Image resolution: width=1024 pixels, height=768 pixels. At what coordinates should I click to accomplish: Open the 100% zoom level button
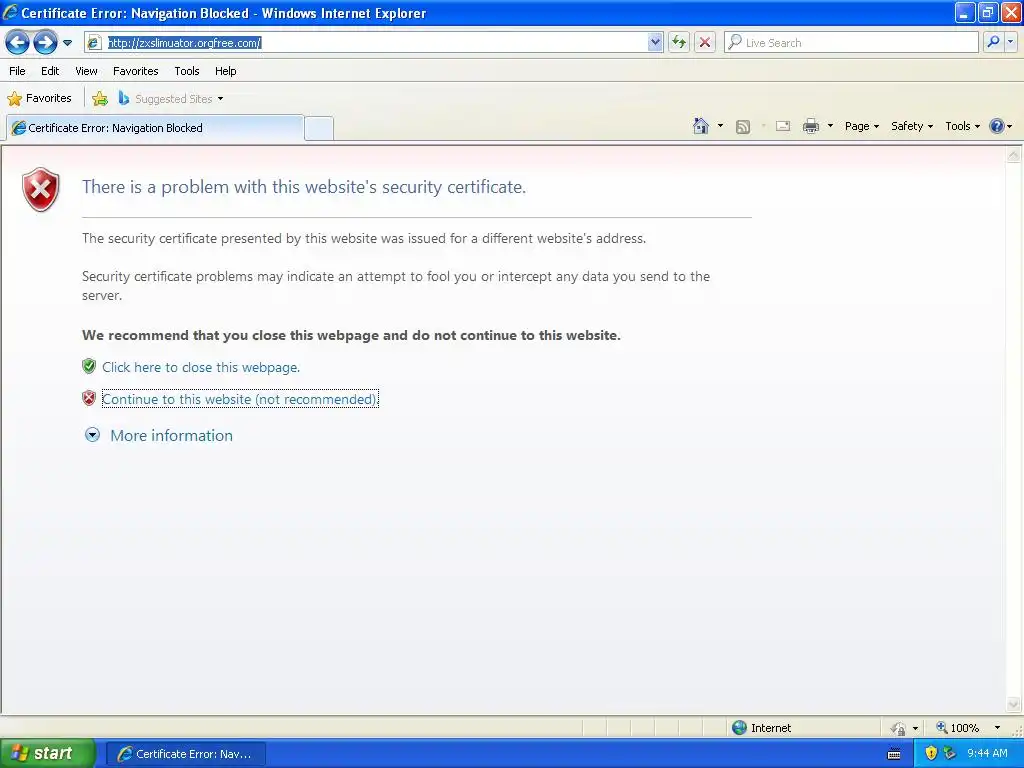tap(957, 728)
